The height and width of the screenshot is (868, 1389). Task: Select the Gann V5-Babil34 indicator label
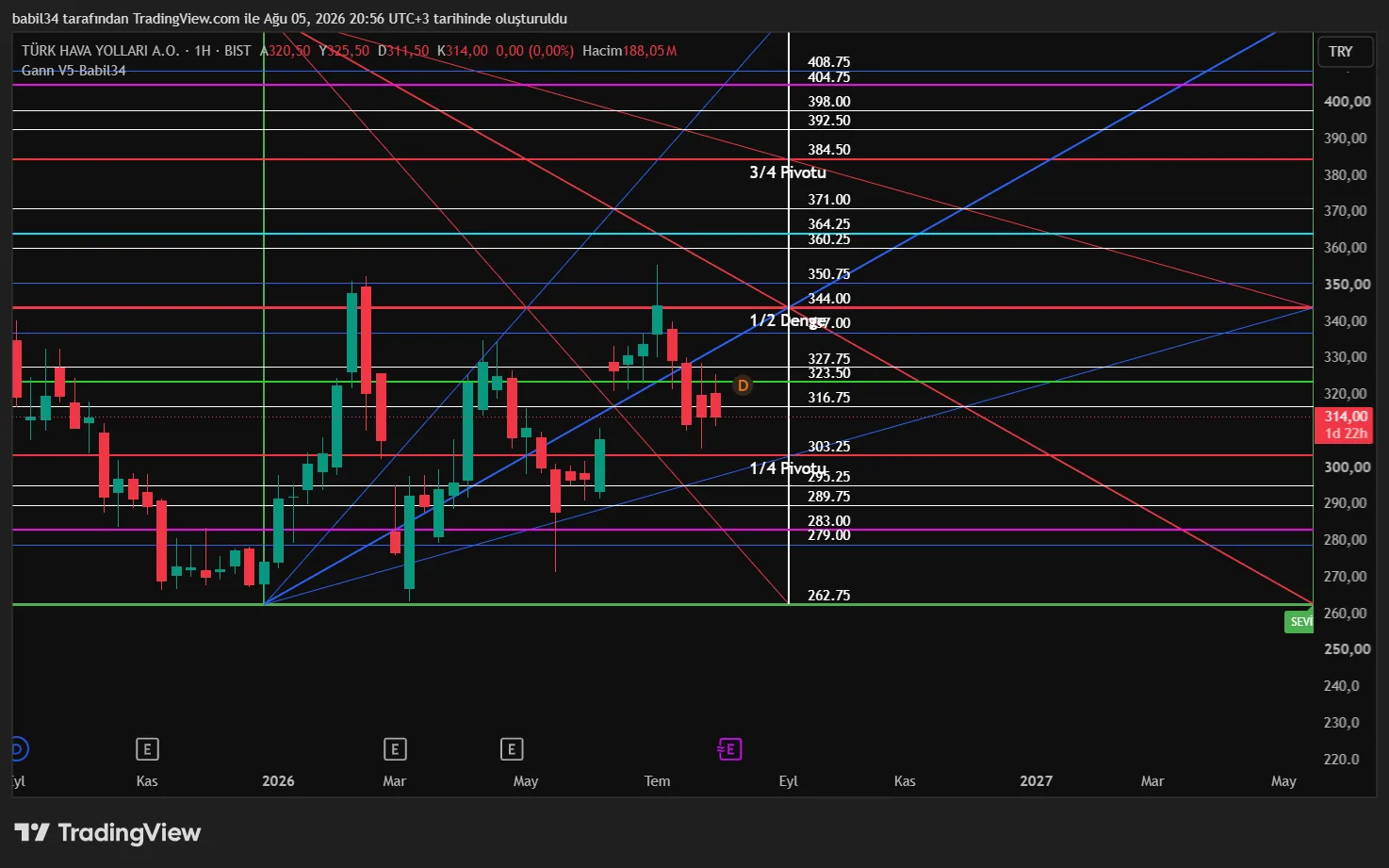click(74, 71)
